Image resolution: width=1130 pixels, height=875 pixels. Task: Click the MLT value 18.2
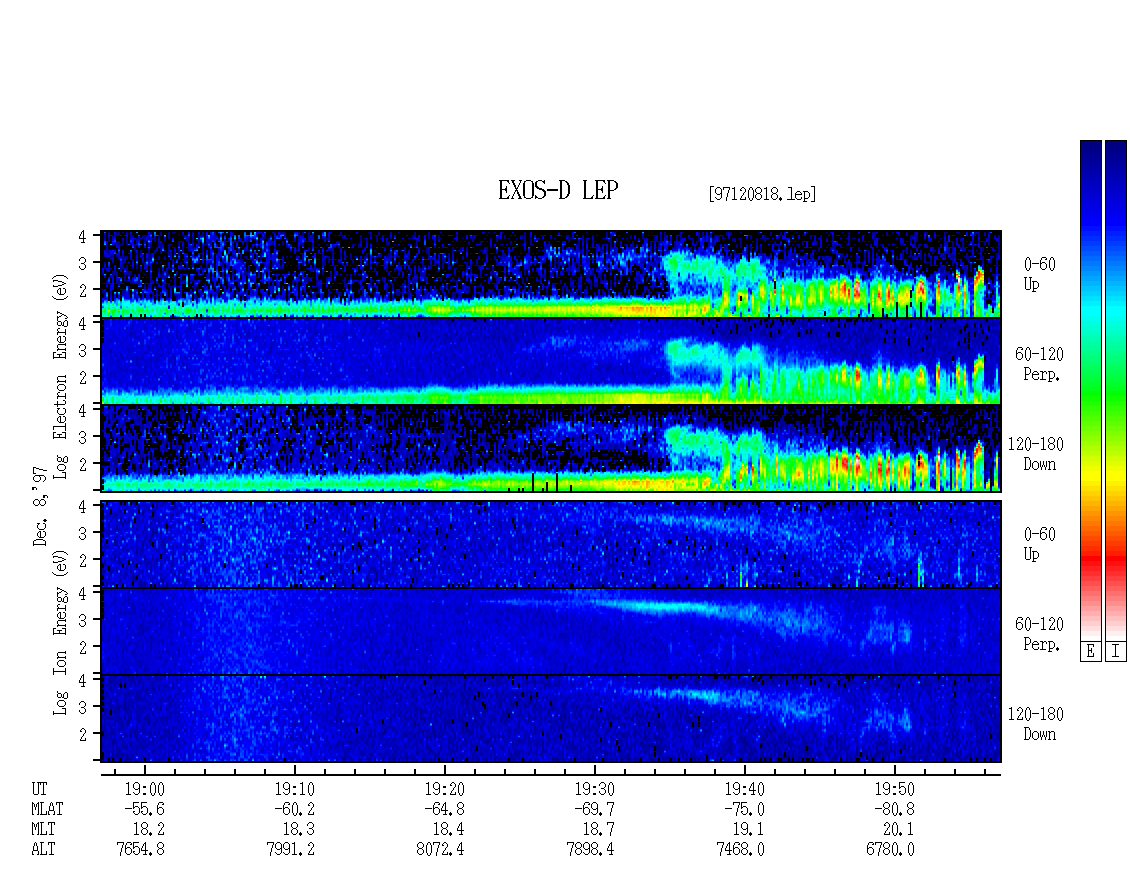[148, 830]
